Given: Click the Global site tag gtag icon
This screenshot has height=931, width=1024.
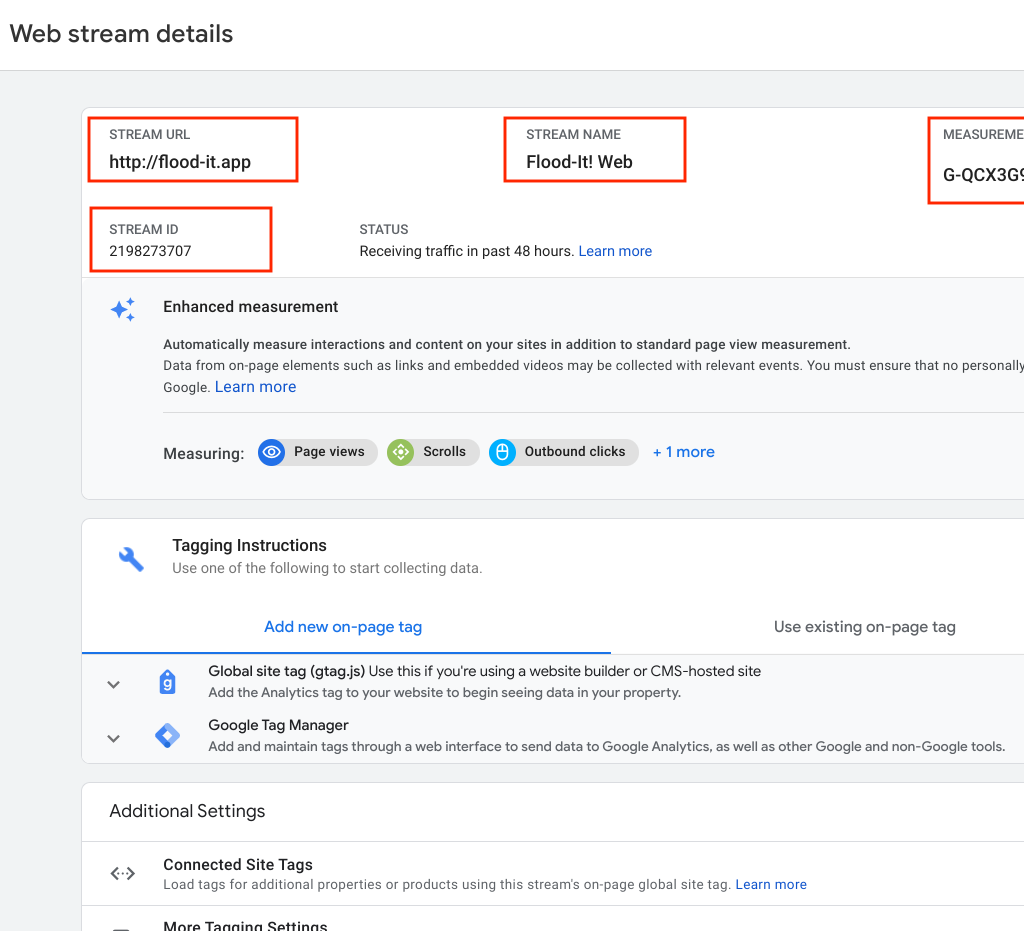Looking at the screenshot, I should (x=168, y=682).
